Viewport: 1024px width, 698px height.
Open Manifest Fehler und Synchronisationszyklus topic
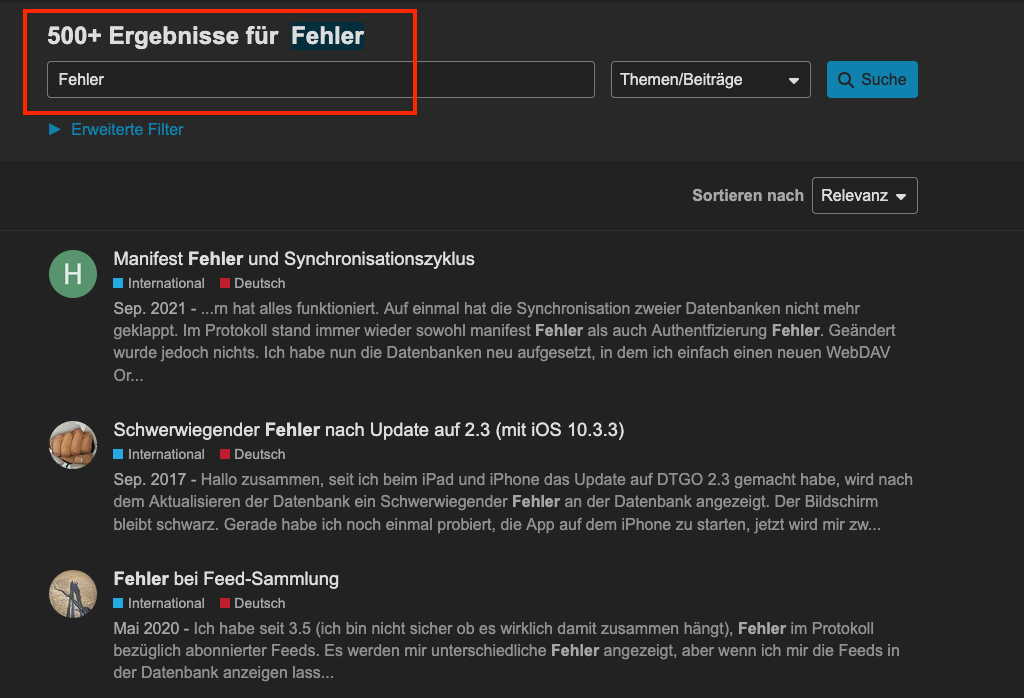pos(294,259)
